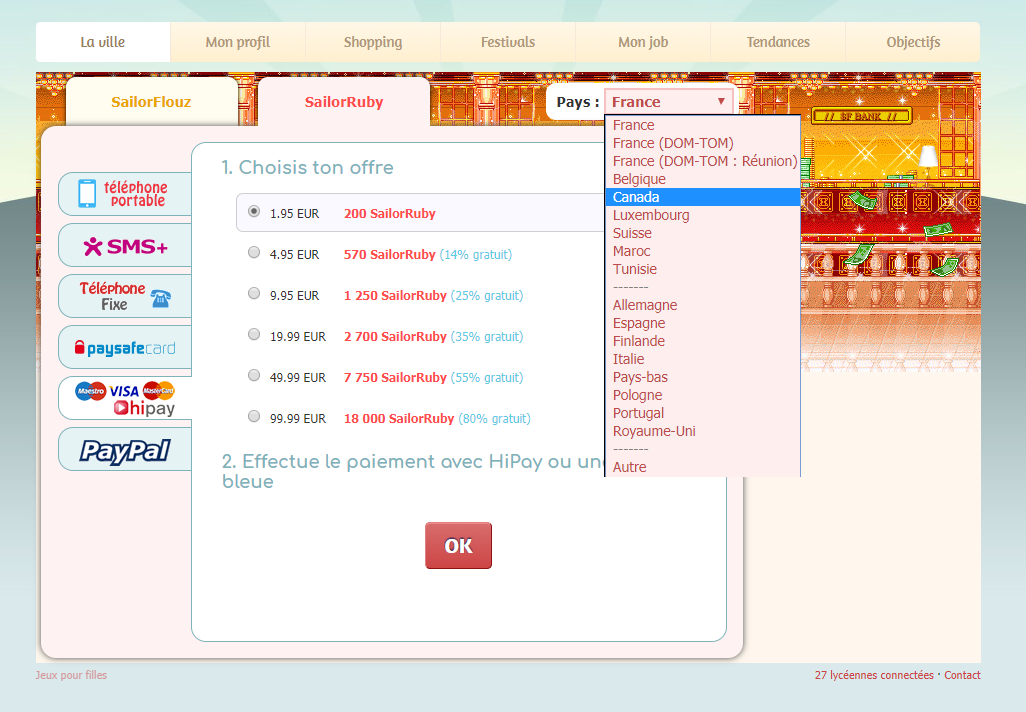Choose the SMS+ payment method
The image size is (1026, 712).
[125, 245]
